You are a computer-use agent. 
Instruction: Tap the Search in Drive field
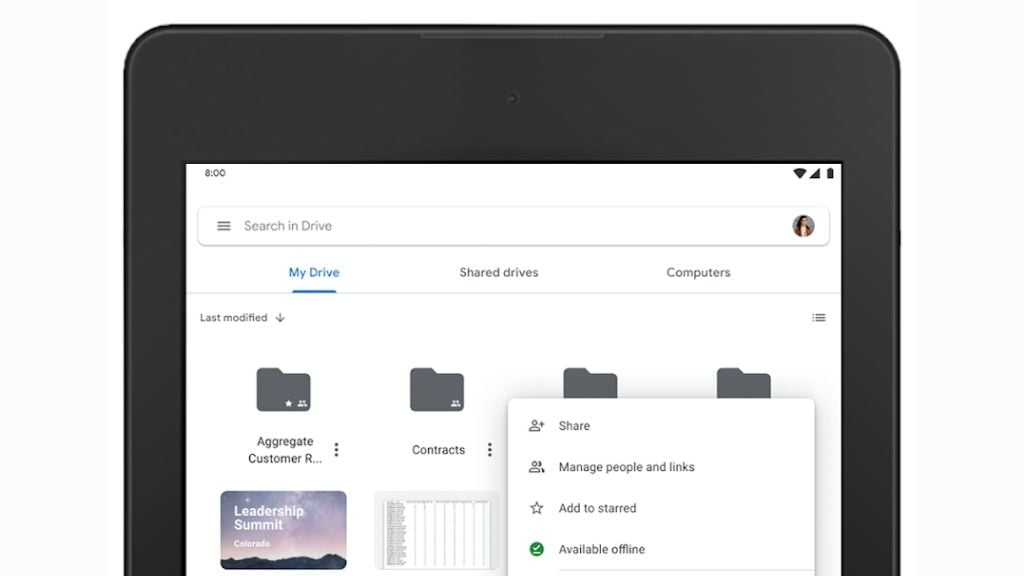point(513,226)
